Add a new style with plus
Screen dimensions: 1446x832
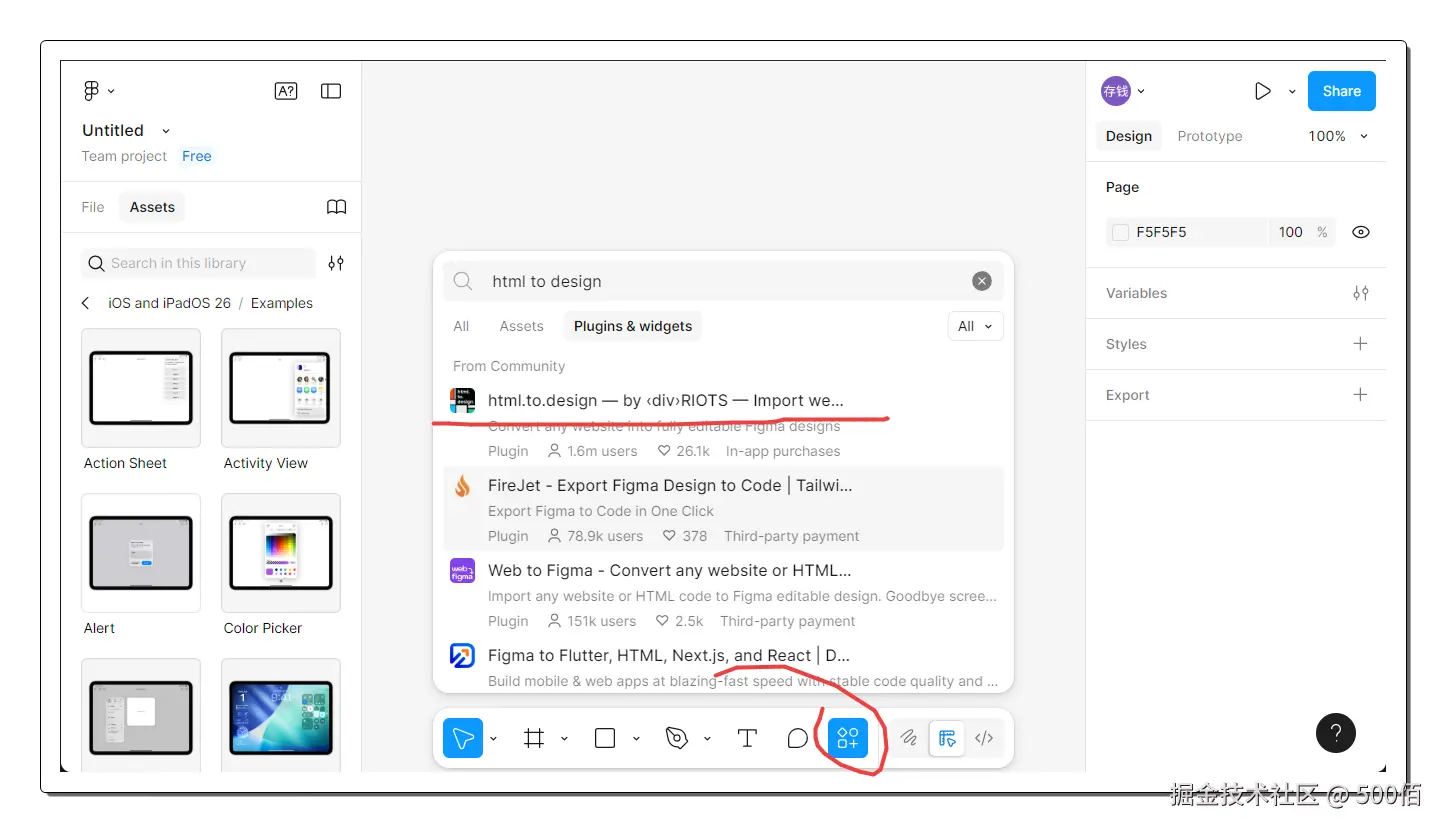click(1360, 344)
